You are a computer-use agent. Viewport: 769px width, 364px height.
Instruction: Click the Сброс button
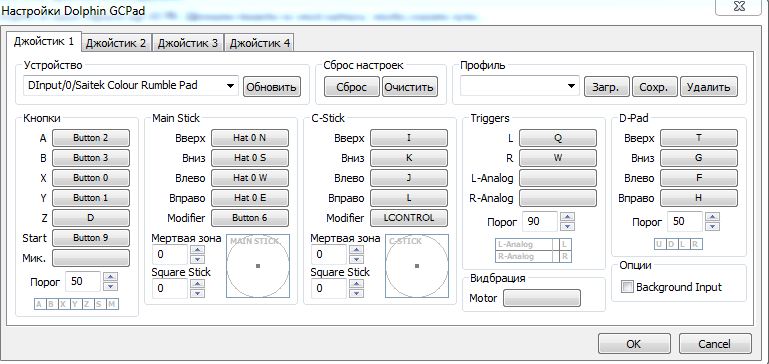(352, 87)
